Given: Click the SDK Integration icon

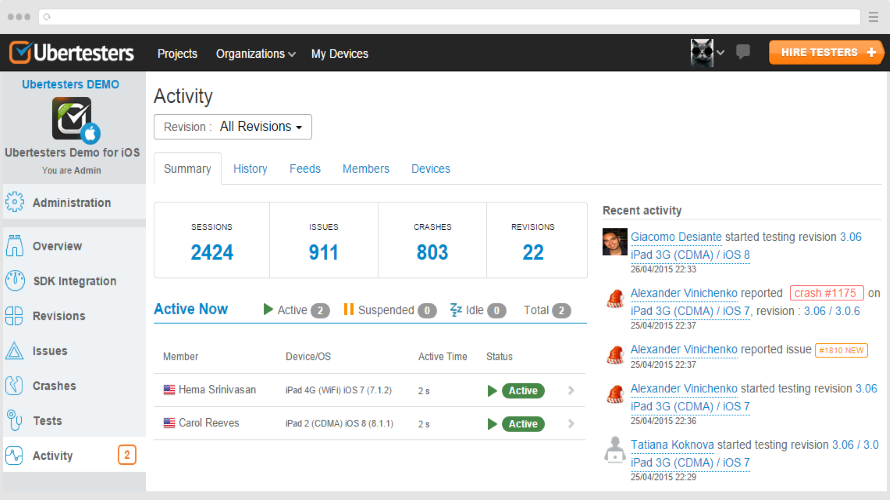Looking at the screenshot, I should pyautogui.click(x=15, y=280).
